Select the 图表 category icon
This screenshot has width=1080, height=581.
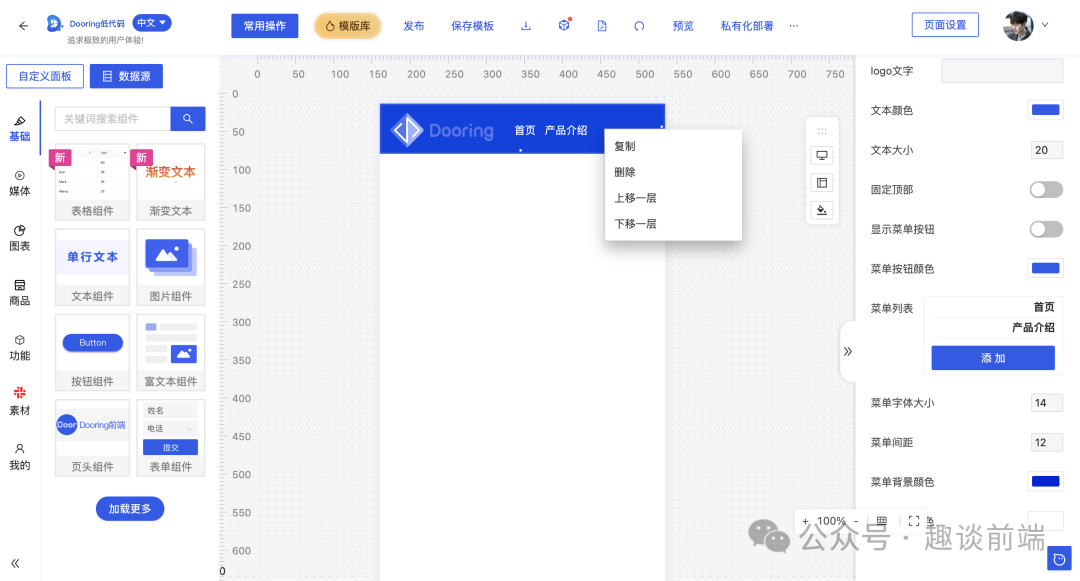coord(19,237)
